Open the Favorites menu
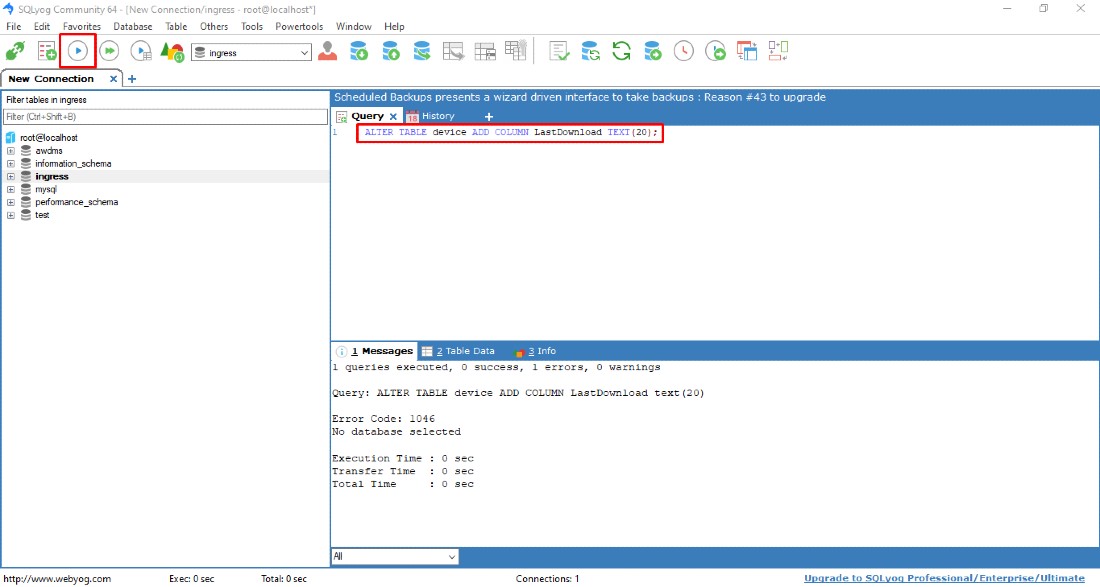 (x=82, y=27)
